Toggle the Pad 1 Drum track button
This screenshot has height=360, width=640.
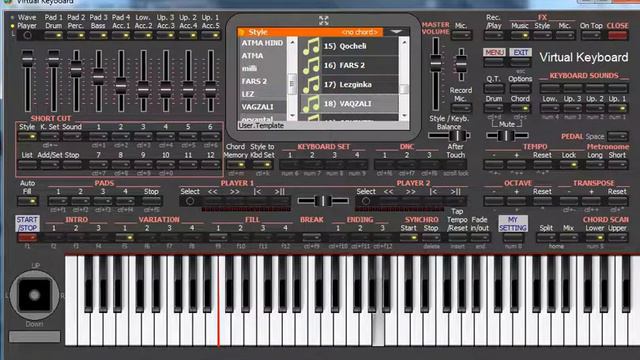[x=53, y=36]
